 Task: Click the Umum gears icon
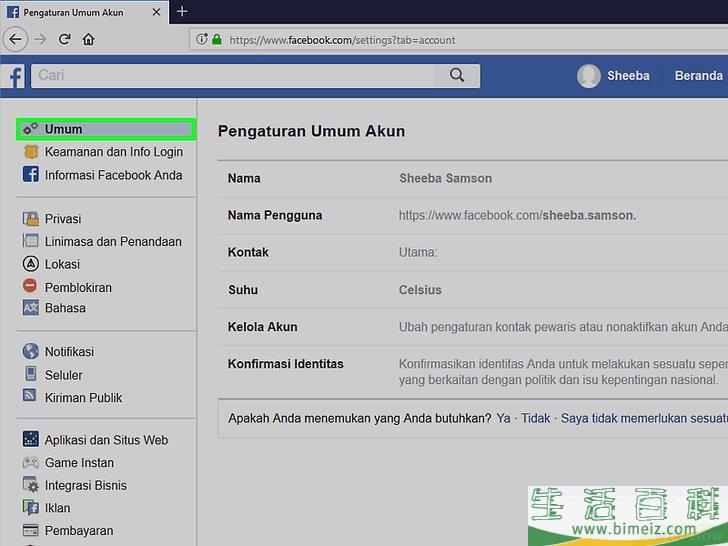click(x=31, y=129)
